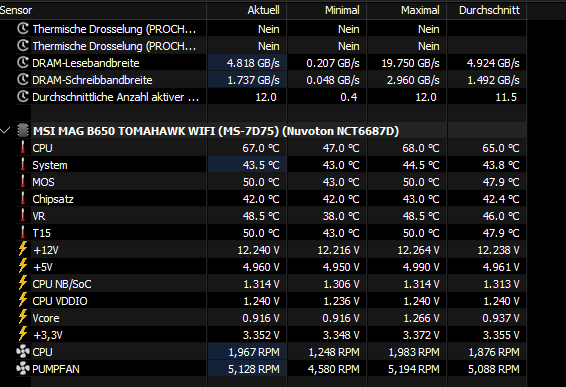This screenshot has width=566, height=387.
Task: Select the MOS temperature label
Action: tap(43, 182)
